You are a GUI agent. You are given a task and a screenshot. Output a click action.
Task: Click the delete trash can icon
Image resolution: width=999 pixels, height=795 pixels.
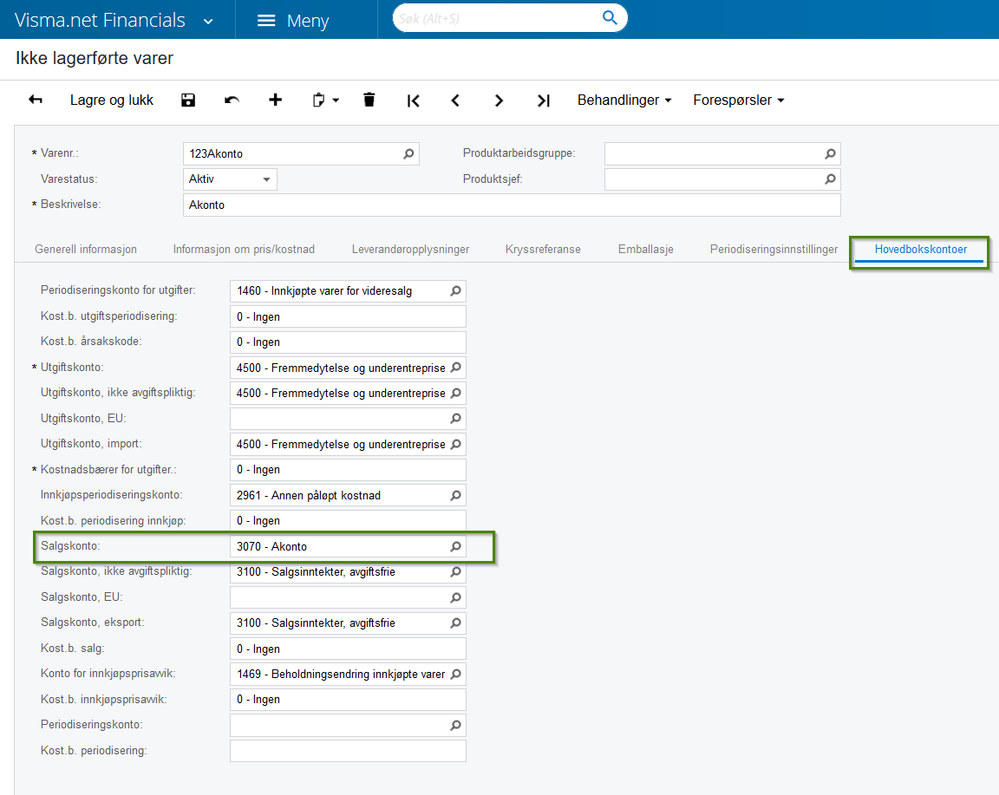(369, 100)
